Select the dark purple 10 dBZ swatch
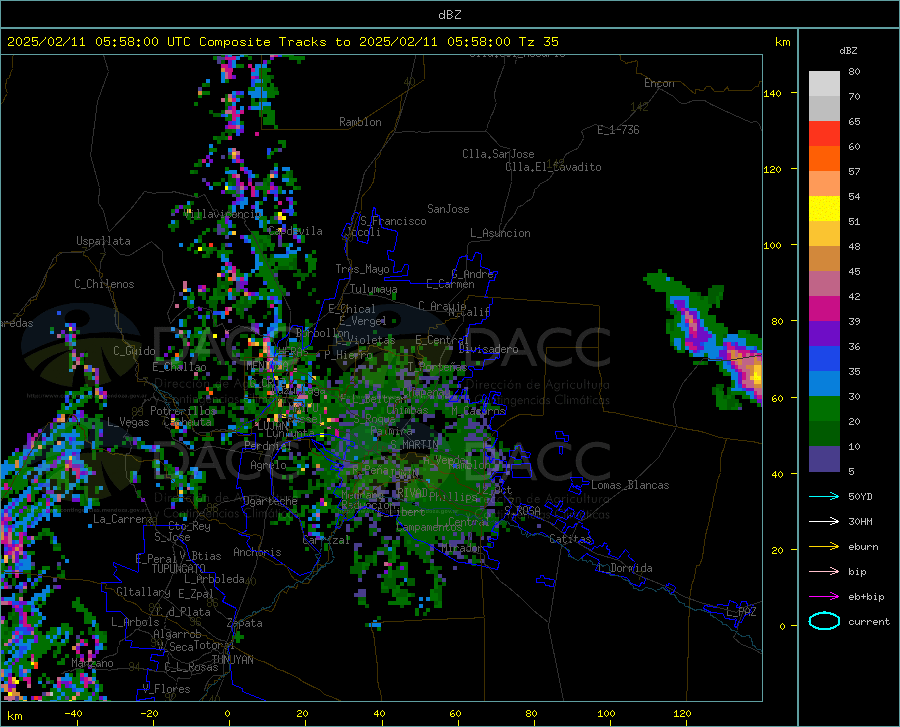The width and height of the screenshot is (900, 727). [824, 459]
